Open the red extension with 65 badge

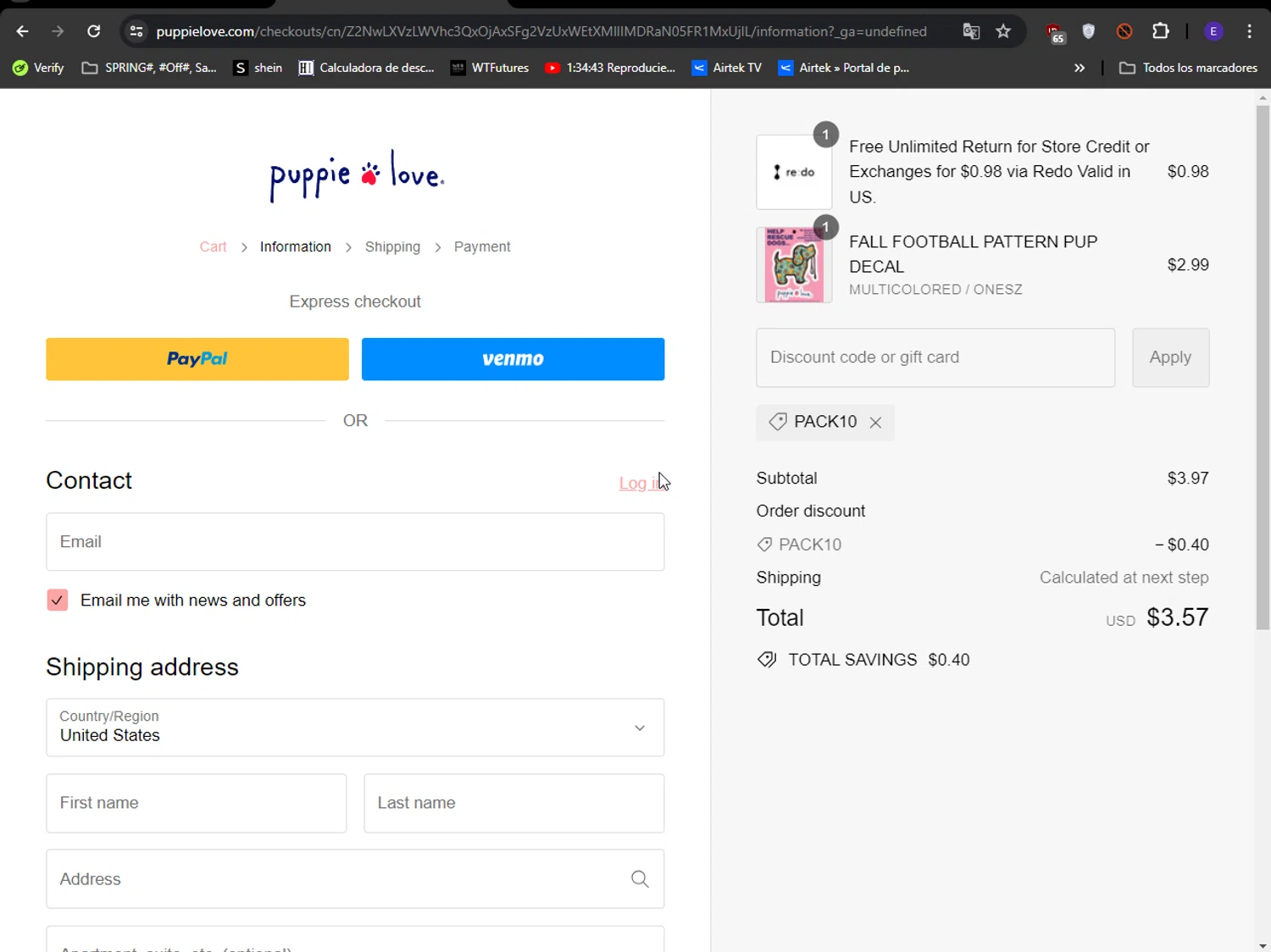[1055, 32]
